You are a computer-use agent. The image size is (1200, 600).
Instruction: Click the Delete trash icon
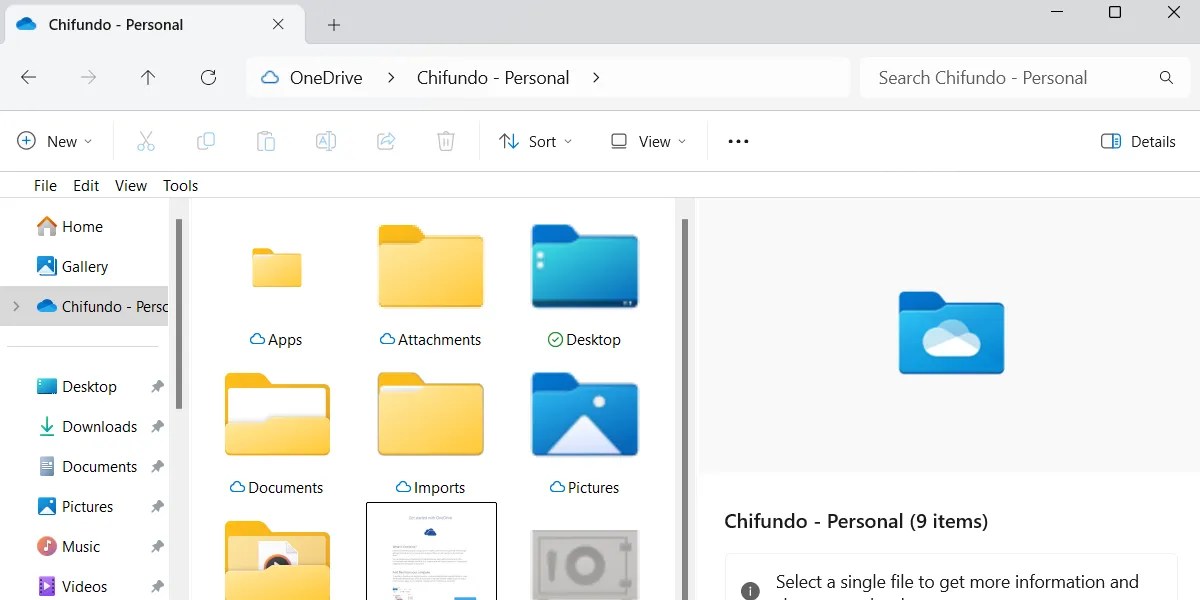(446, 141)
